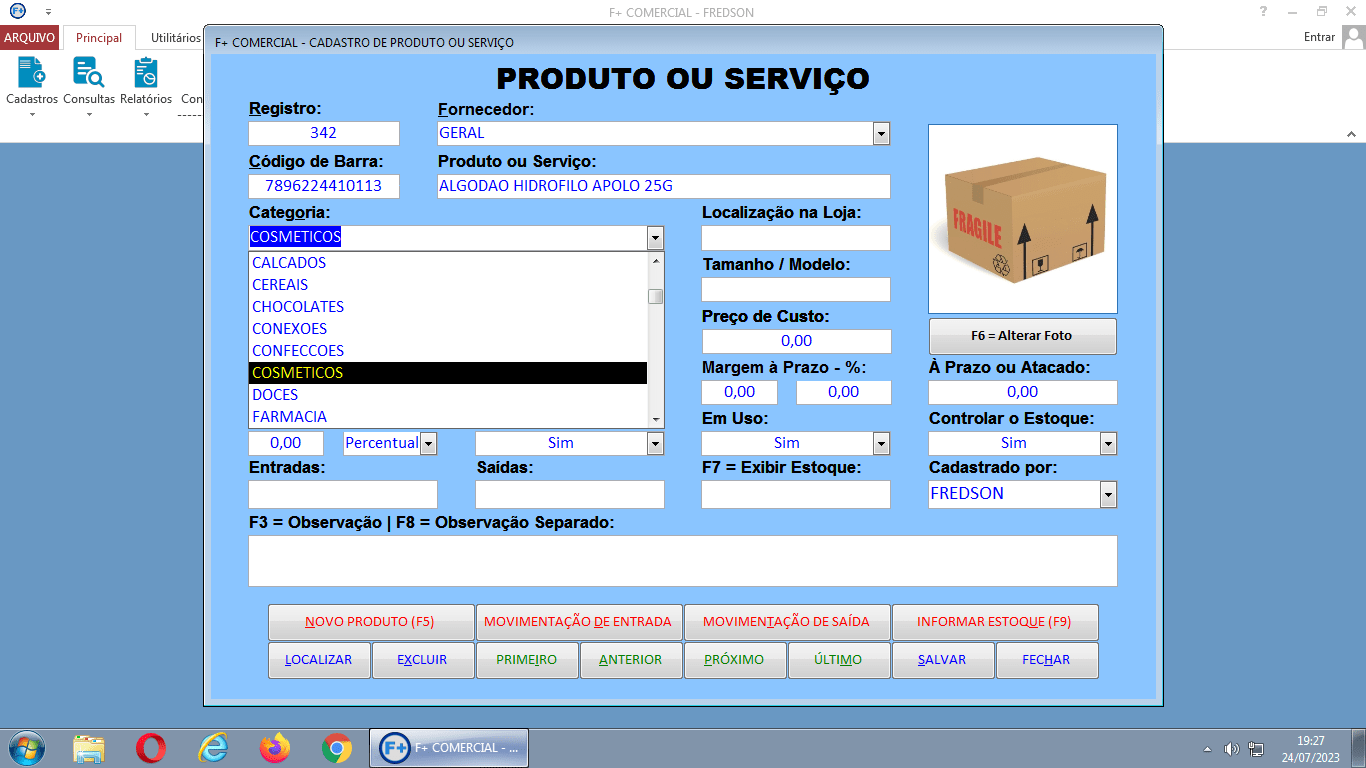This screenshot has height=768, width=1366.
Task: Select COSMETICOS in category list
Action: click(448, 373)
